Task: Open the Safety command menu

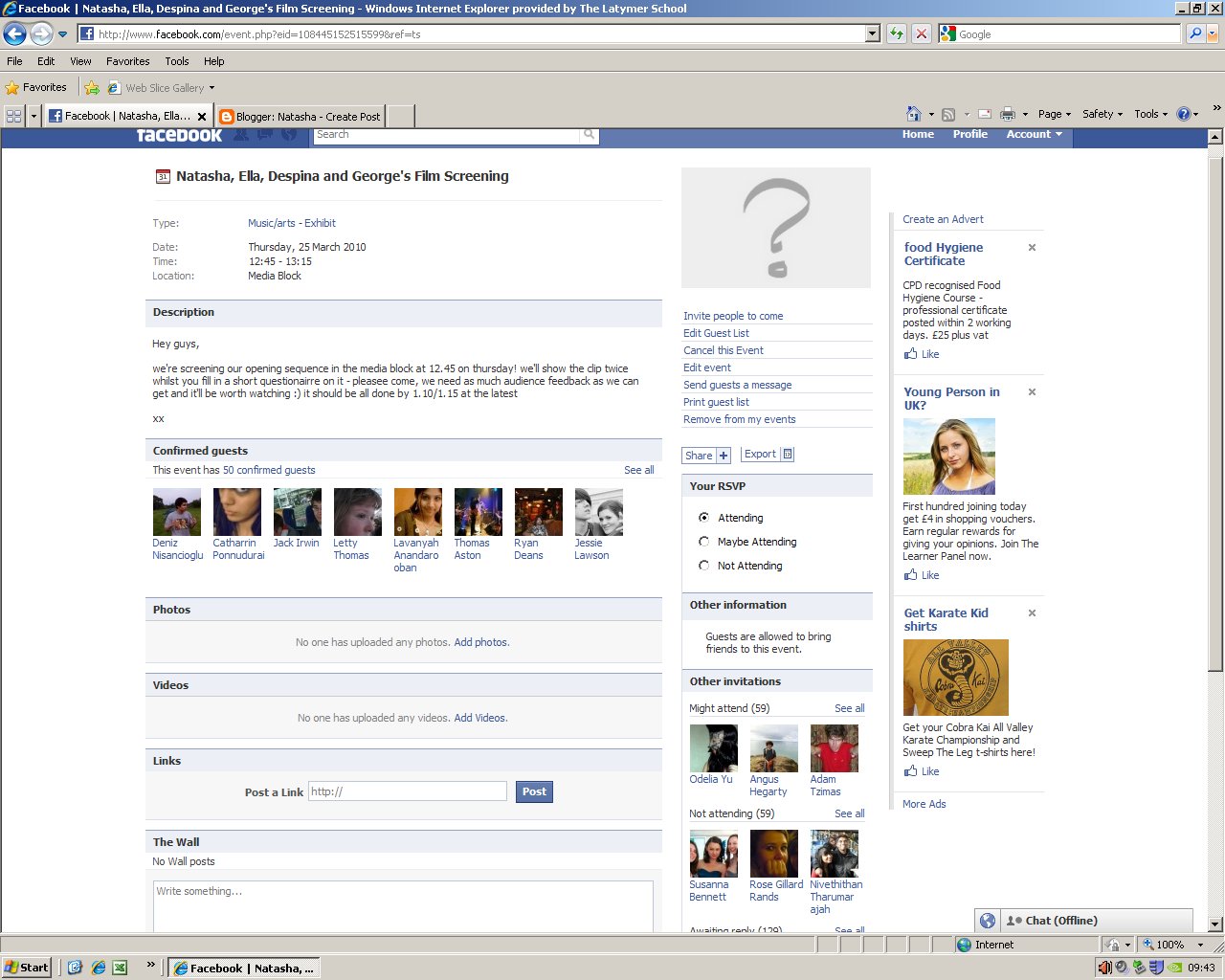Action: tap(1102, 114)
